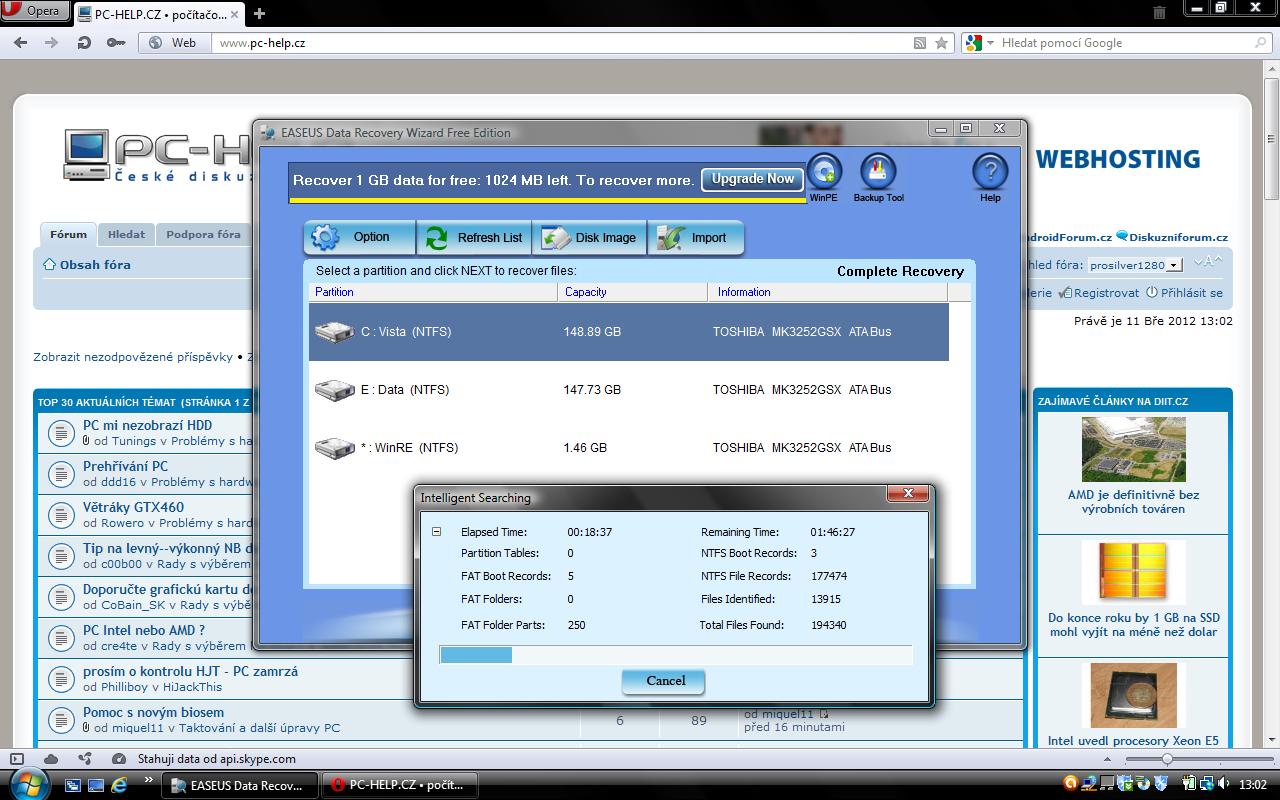The width and height of the screenshot is (1280, 800).
Task: Open the Help question mark icon
Action: click(989, 173)
